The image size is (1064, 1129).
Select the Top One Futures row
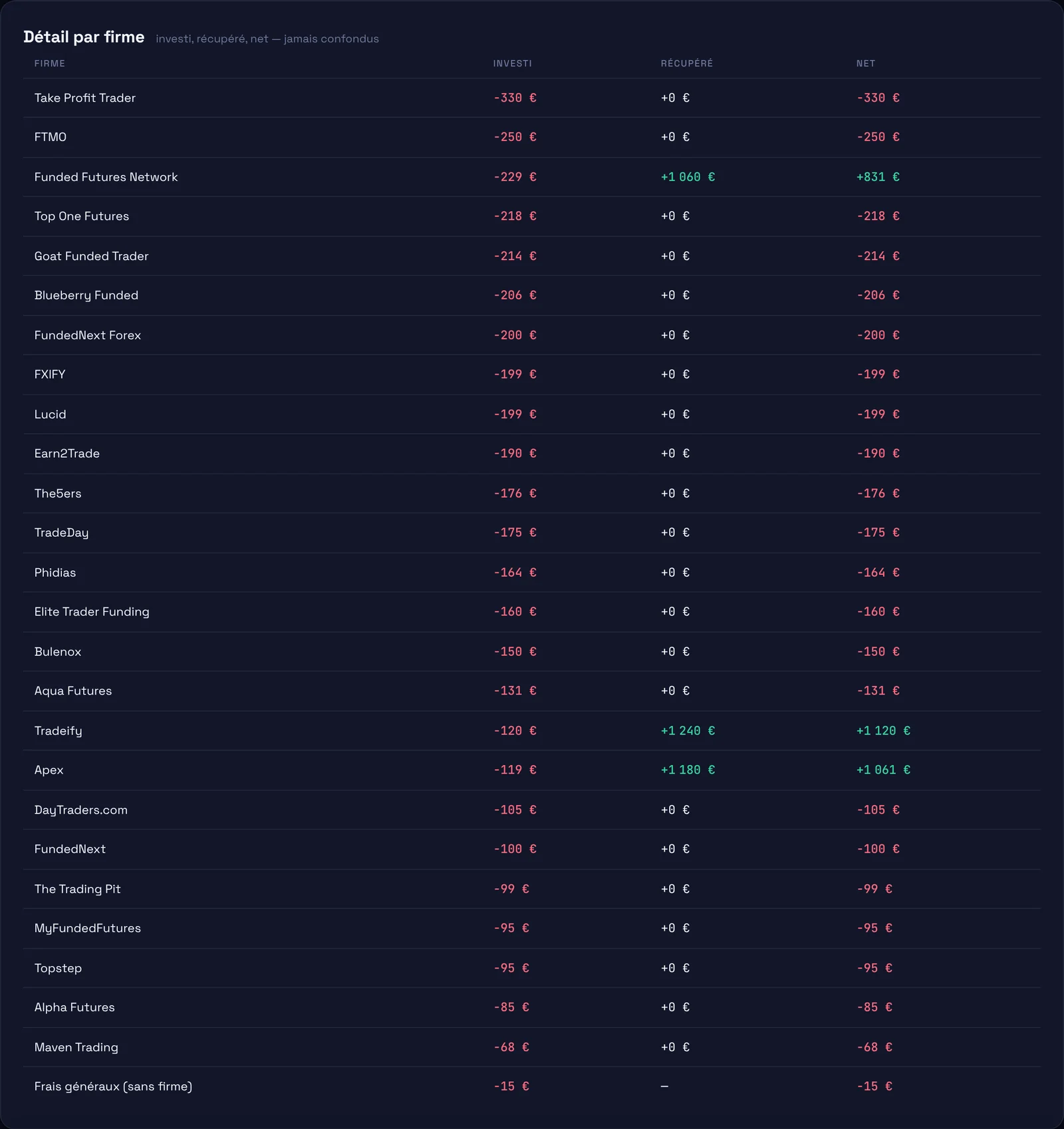coord(532,217)
